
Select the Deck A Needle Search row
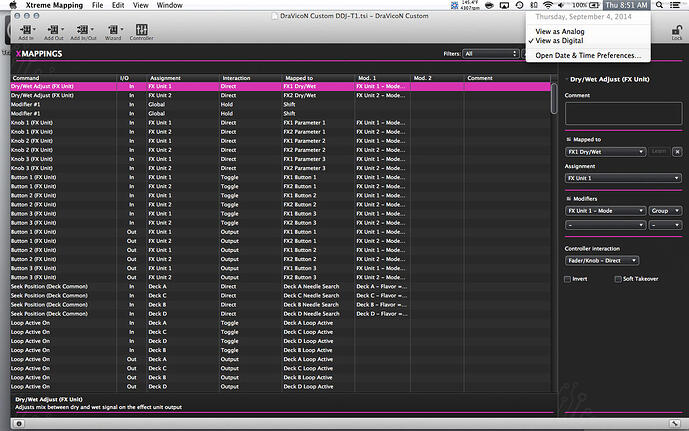pyautogui.click(x=280, y=286)
